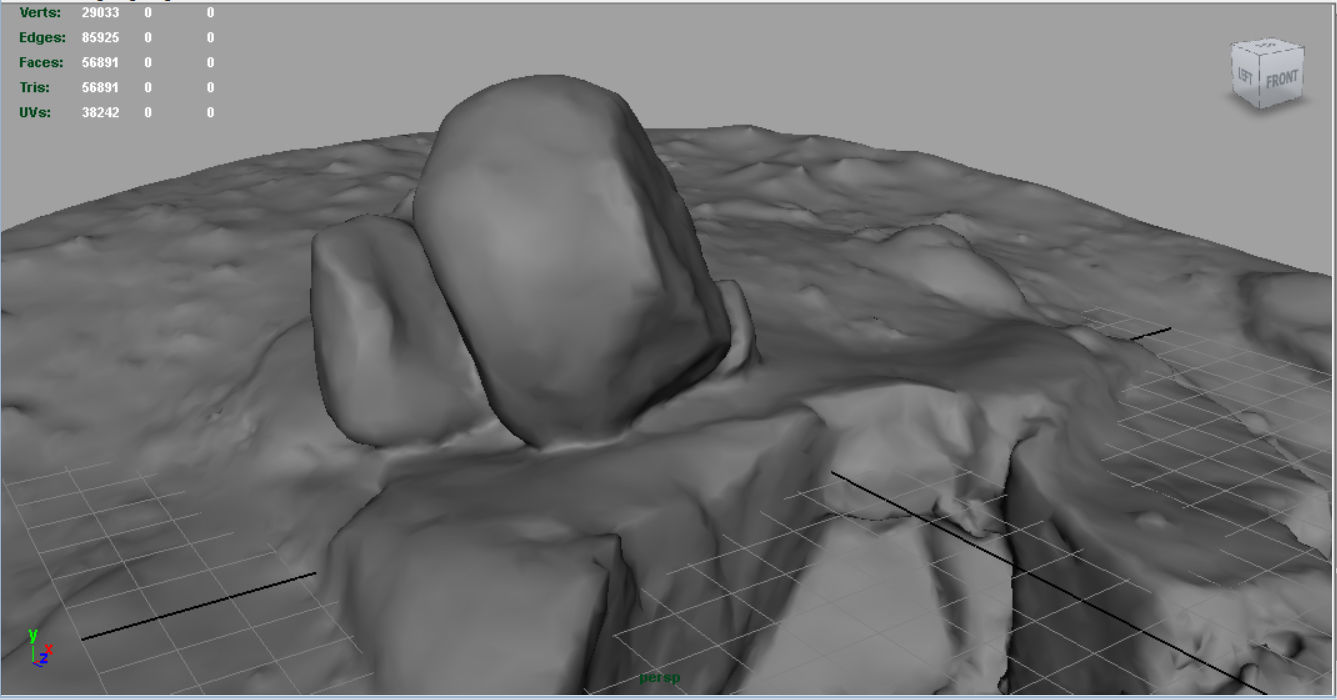Click the LEFT face of the view cube
The image size is (1337, 700).
1245,77
